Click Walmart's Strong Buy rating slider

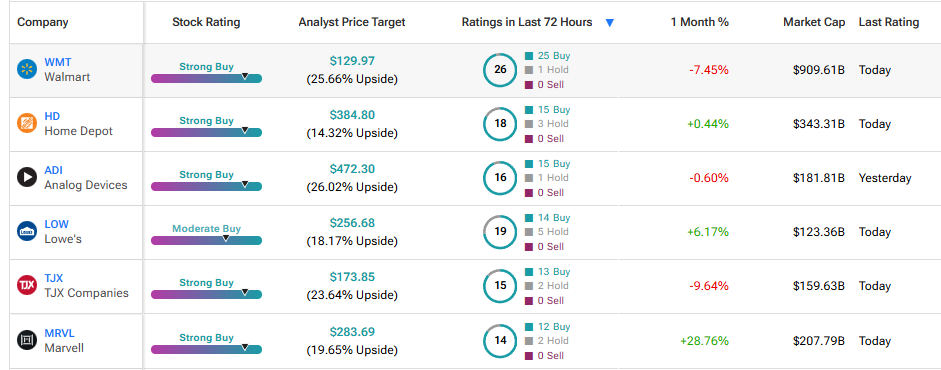[206, 78]
